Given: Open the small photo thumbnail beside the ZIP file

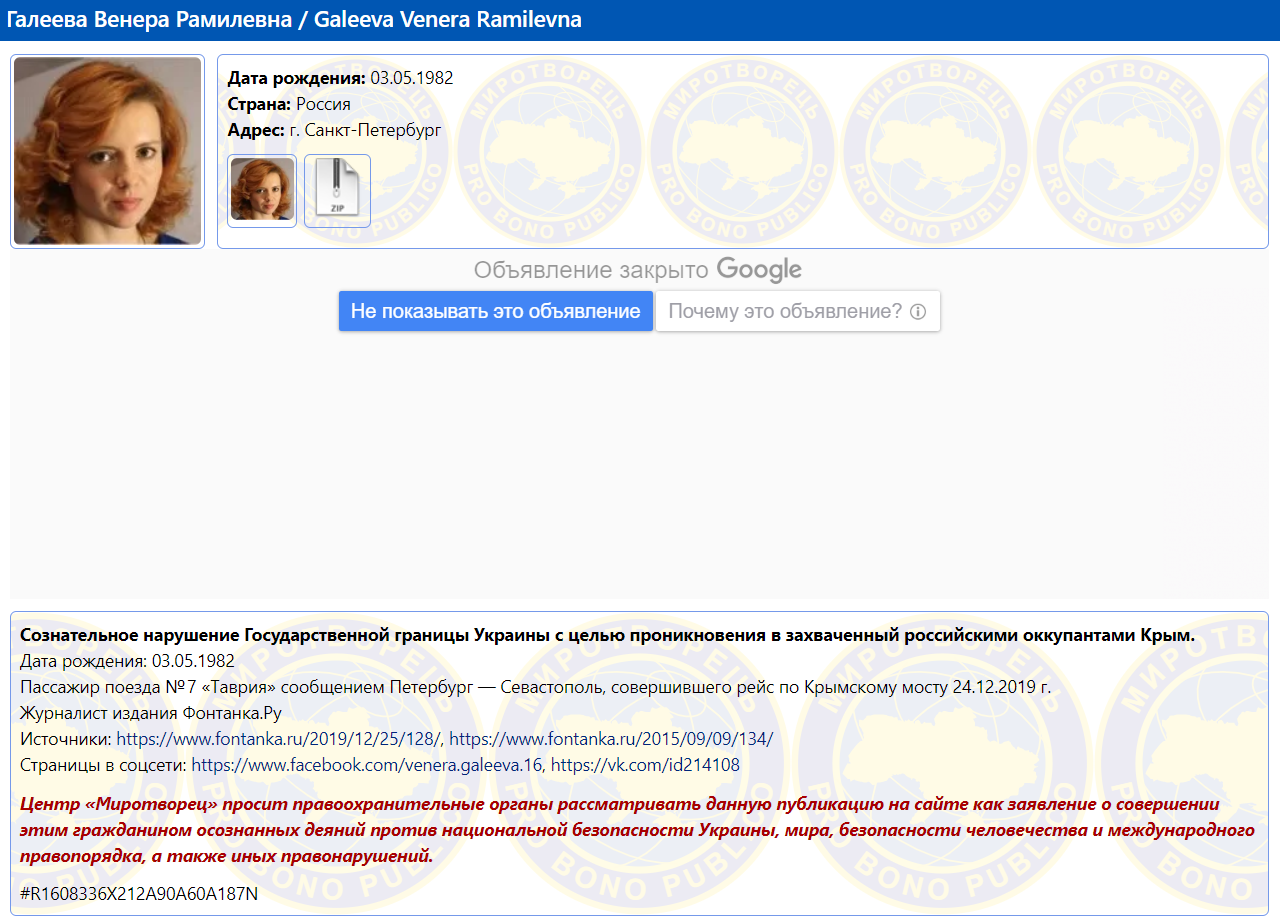Looking at the screenshot, I should click(x=262, y=190).
